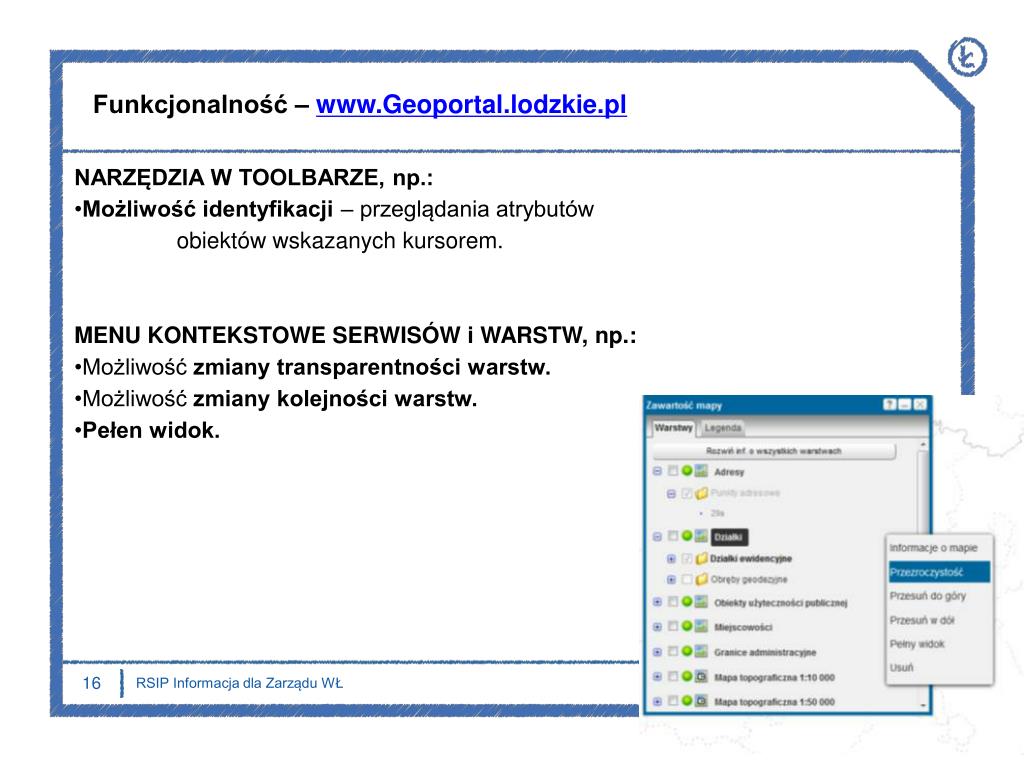Click green dot of Obiekty użyteczności publicznej

(687, 601)
